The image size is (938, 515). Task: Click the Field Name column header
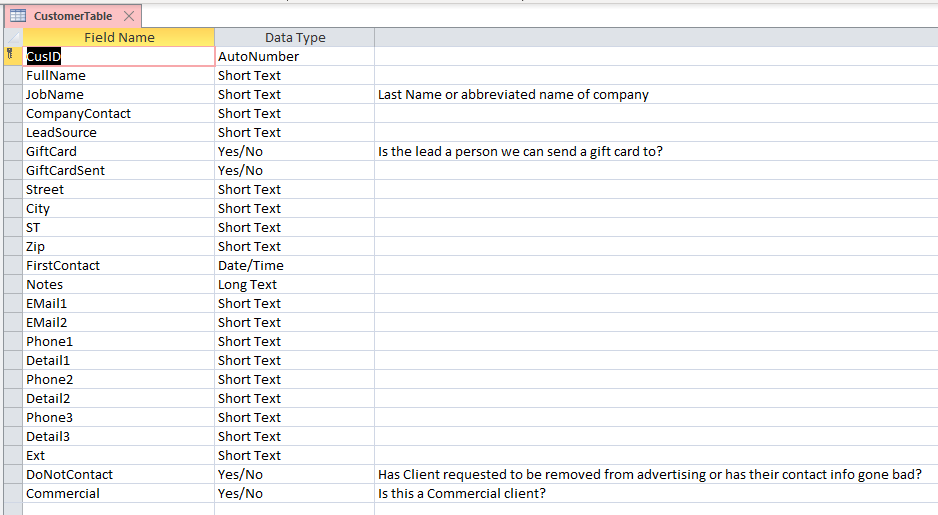pyautogui.click(x=119, y=37)
